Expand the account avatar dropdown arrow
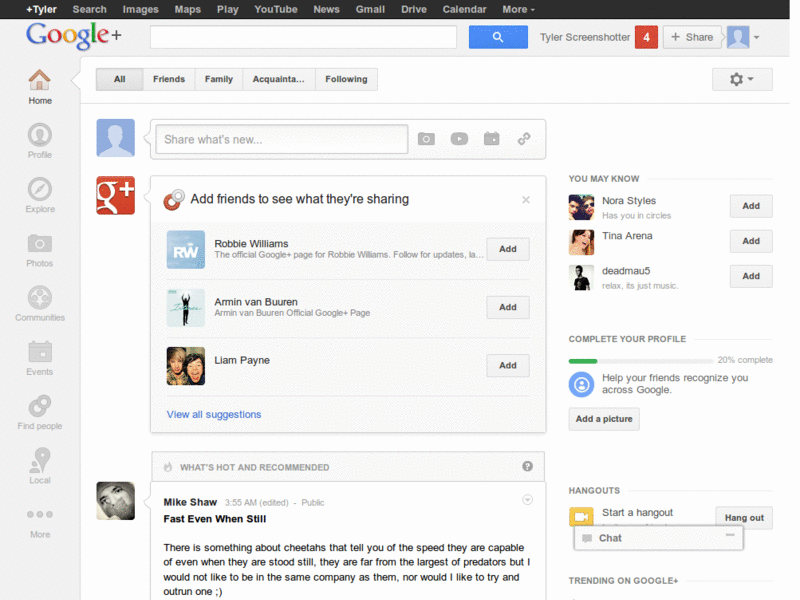The image size is (800, 600). pyautogui.click(x=756, y=37)
